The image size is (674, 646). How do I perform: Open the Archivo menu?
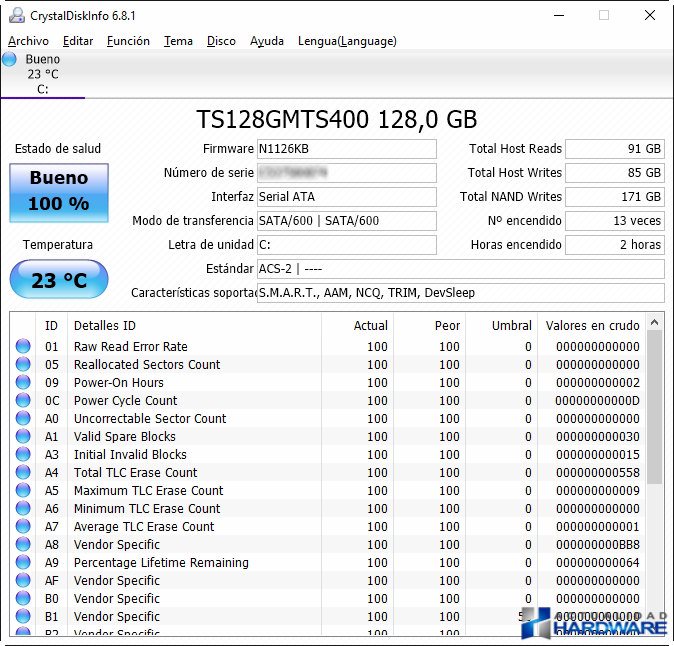pyautogui.click(x=28, y=41)
